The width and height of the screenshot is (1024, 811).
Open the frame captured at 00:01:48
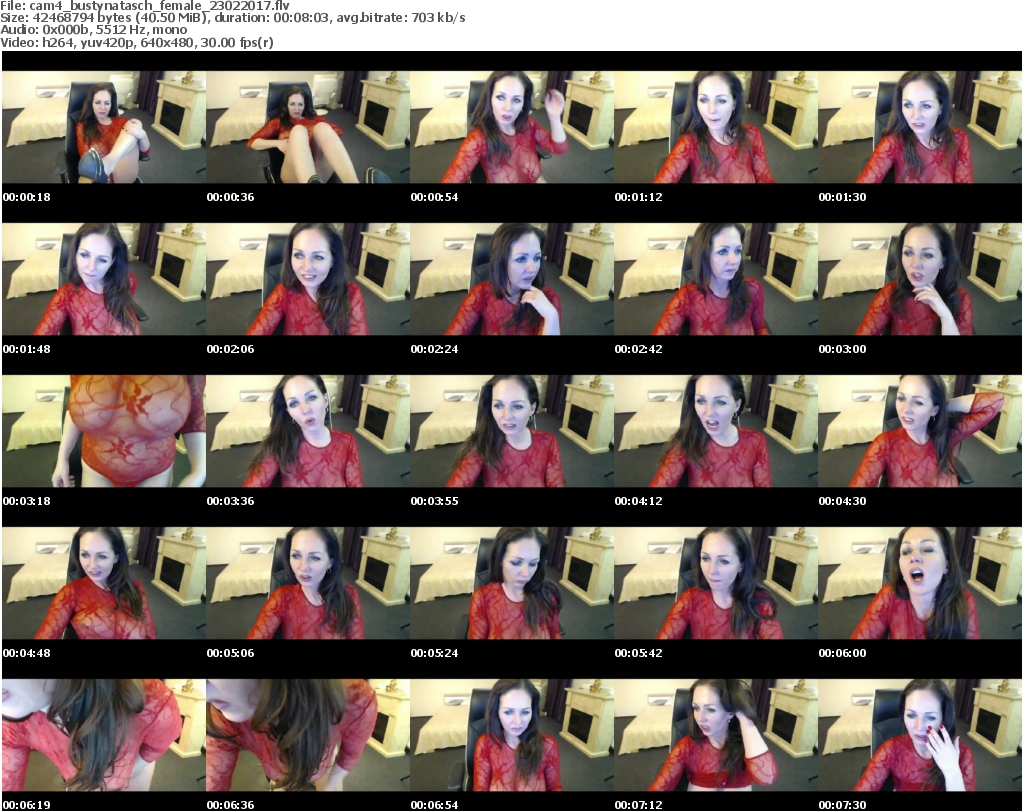pyautogui.click(x=104, y=279)
